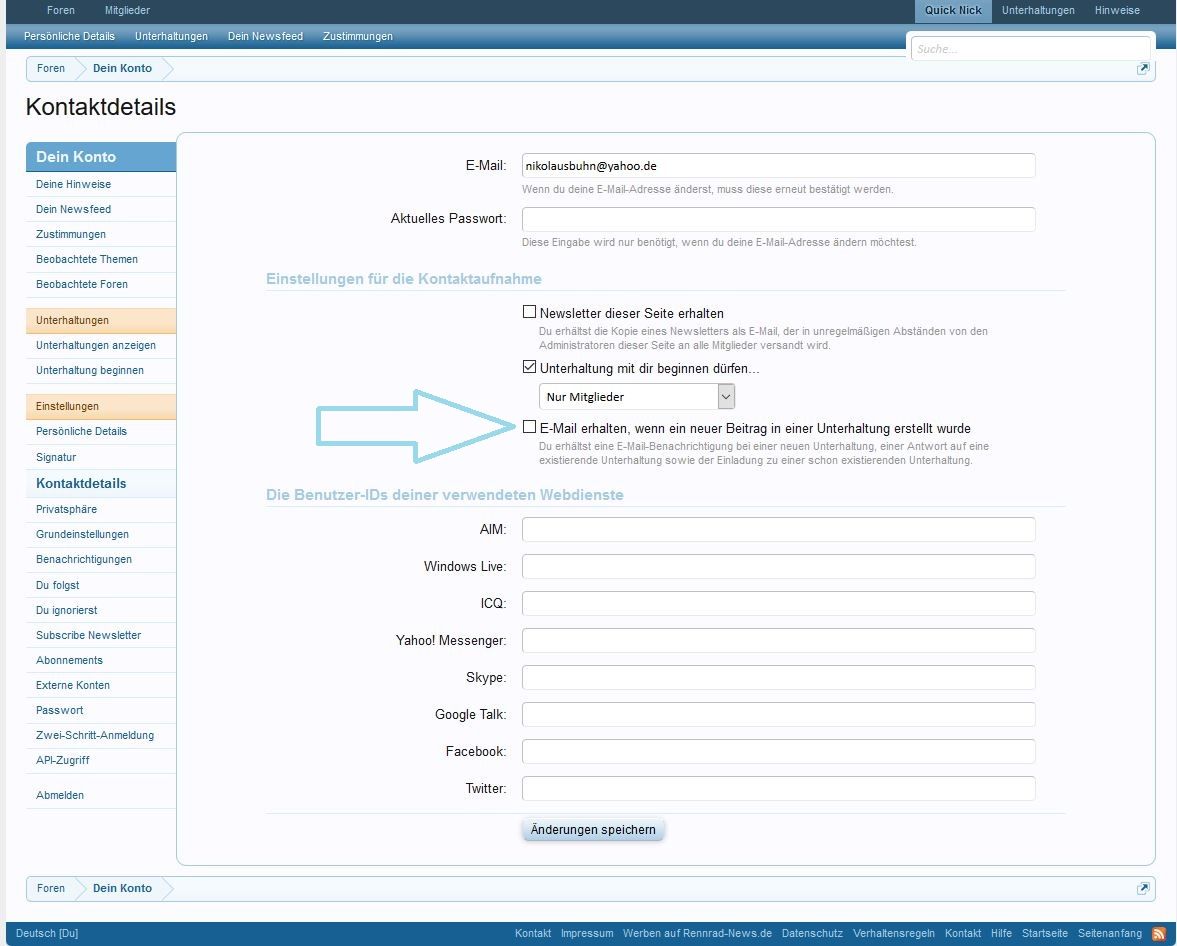
Task: Click the RSS feed icon in footer
Action: 1158,933
